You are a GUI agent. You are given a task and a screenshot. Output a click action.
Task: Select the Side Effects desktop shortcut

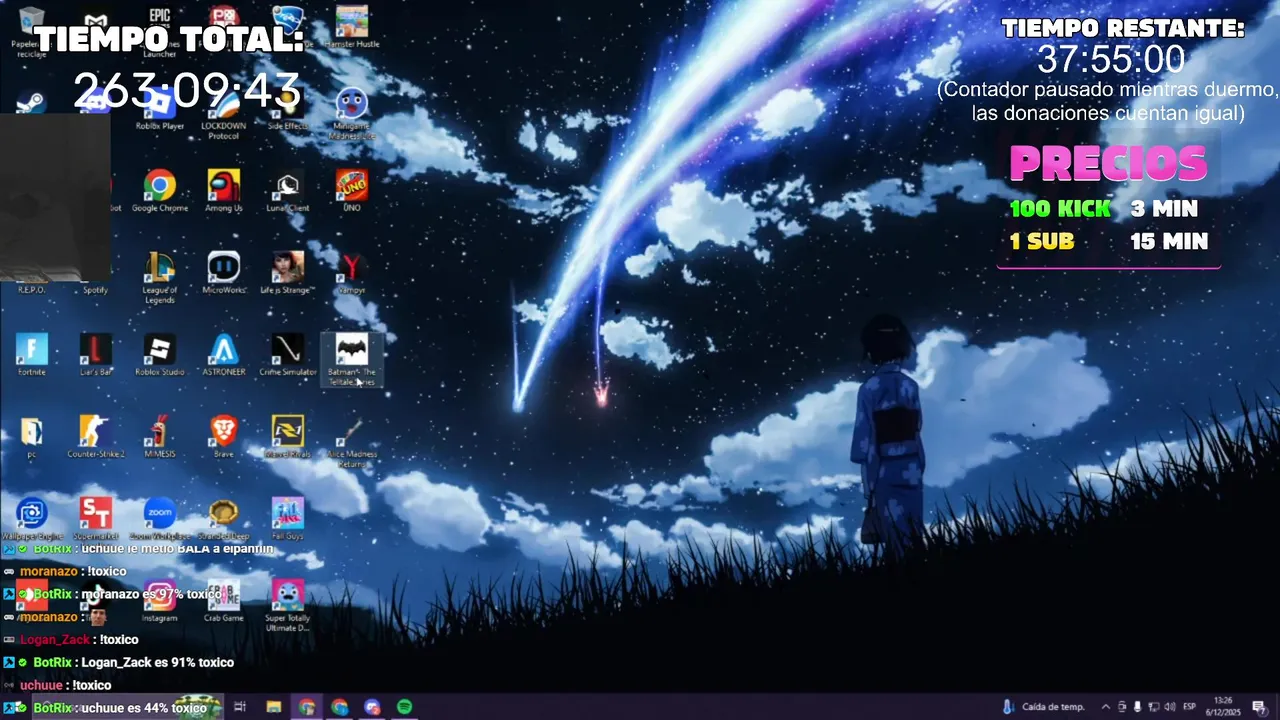(x=288, y=108)
